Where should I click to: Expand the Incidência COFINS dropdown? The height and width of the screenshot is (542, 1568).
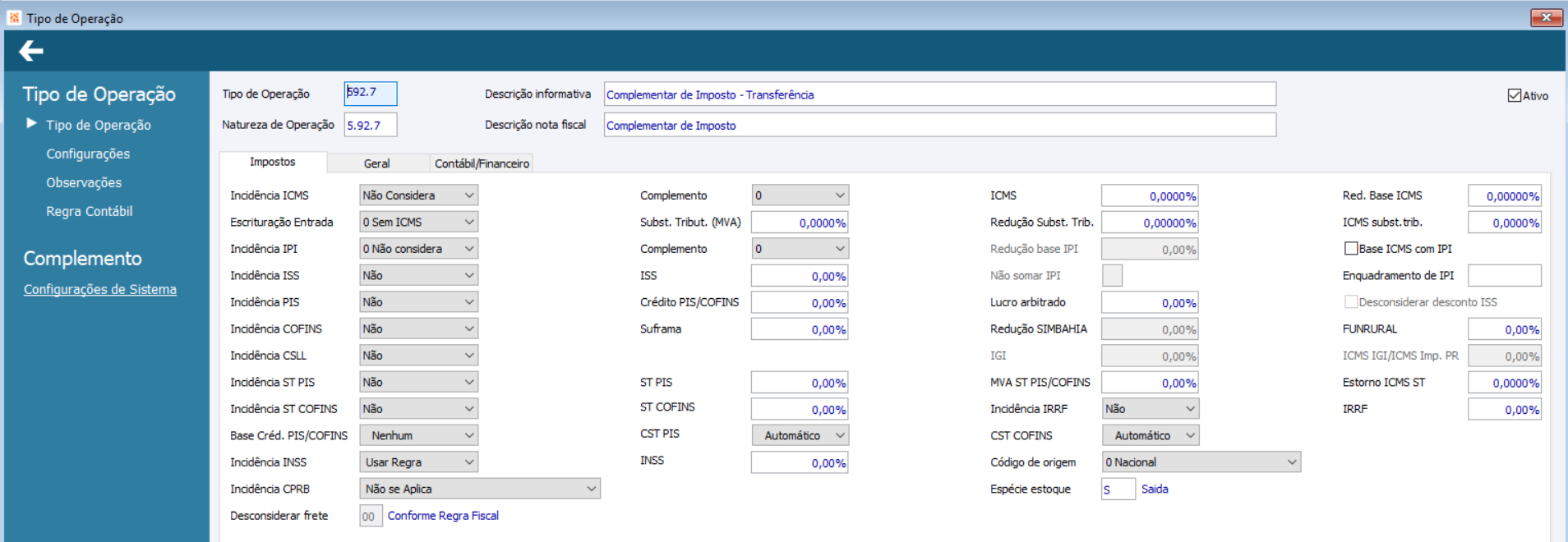coord(419,328)
